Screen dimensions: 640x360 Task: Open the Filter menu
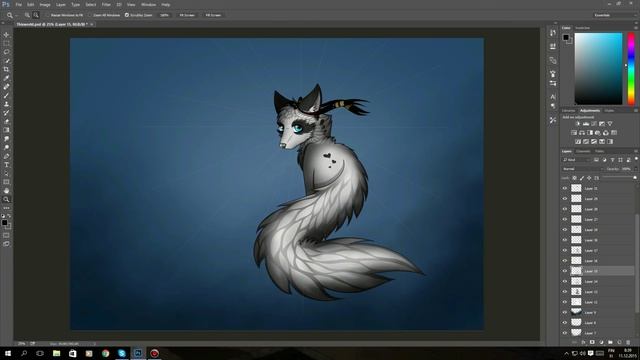(x=106, y=4)
